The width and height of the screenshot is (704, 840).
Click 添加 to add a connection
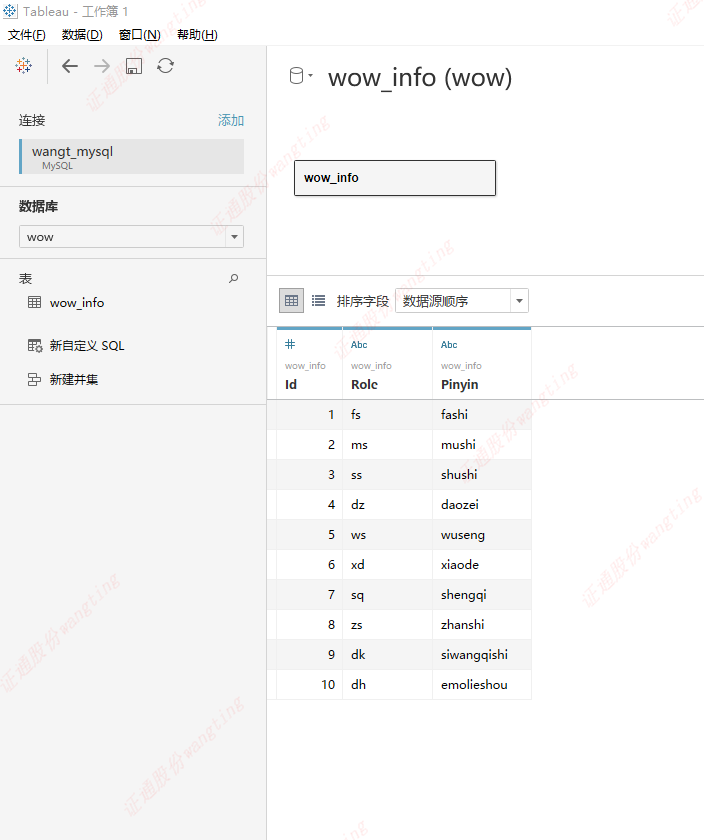(x=231, y=120)
